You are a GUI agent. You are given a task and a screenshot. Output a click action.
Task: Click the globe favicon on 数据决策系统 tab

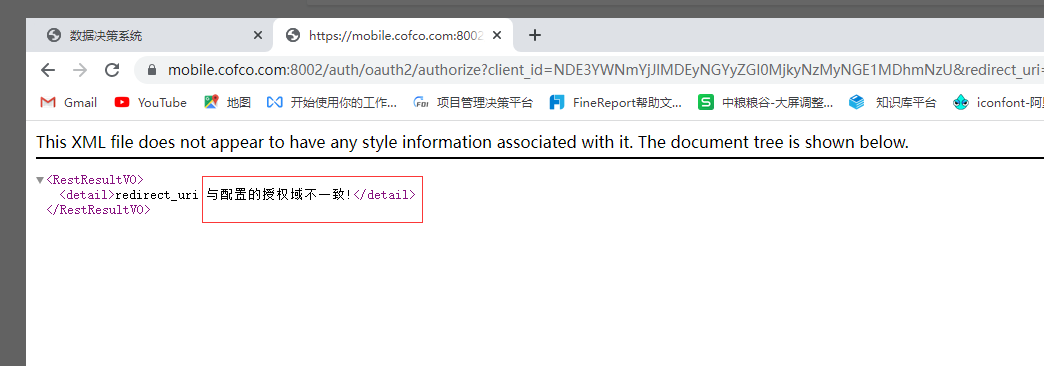tap(54, 35)
